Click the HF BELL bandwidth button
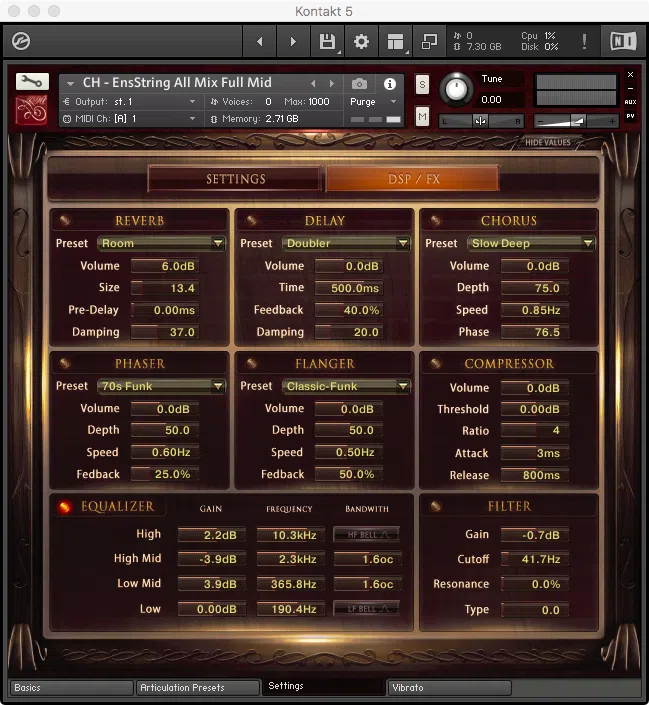 point(366,535)
